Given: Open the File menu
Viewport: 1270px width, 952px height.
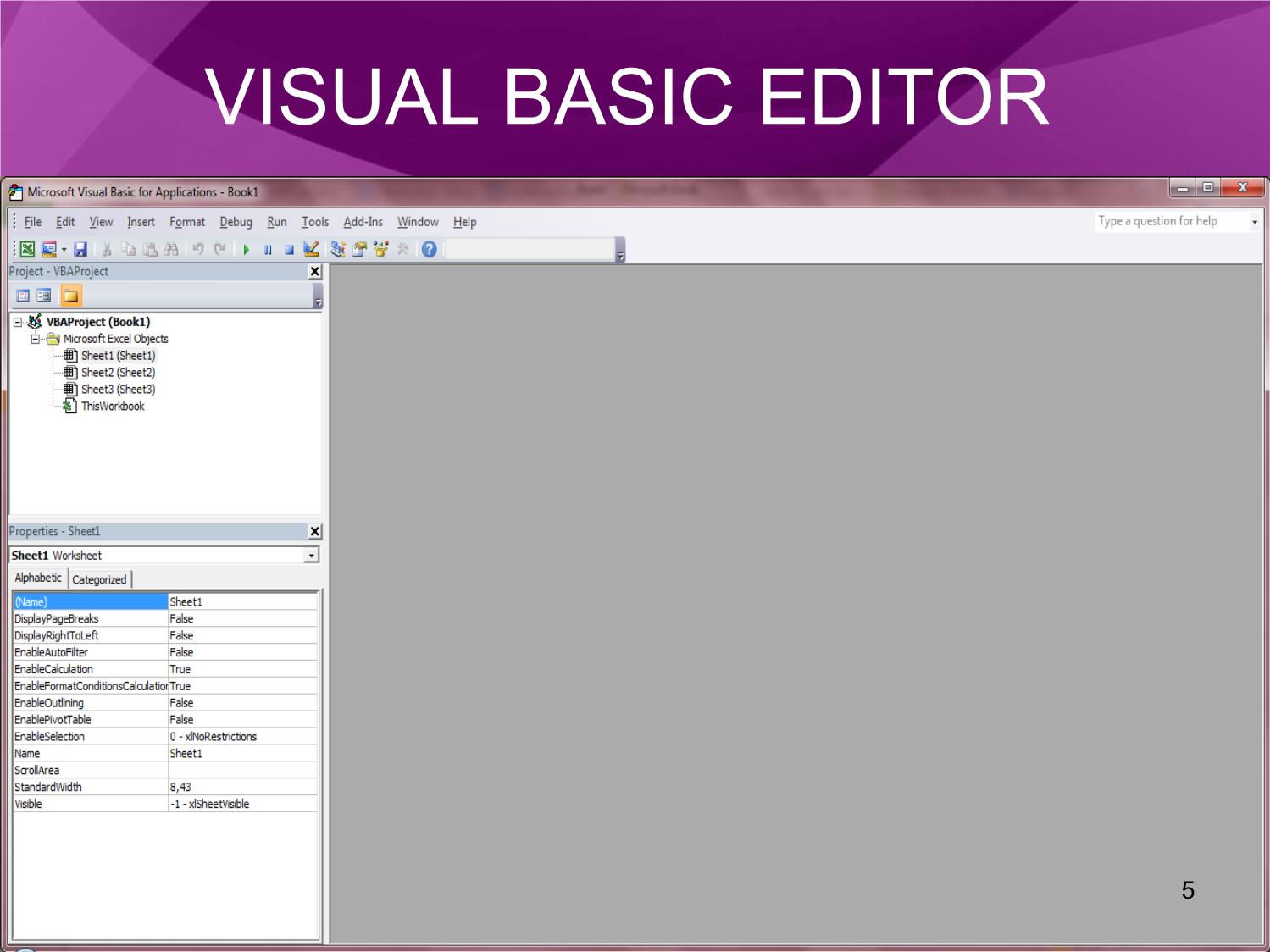Looking at the screenshot, I should [x=33, y=222].
